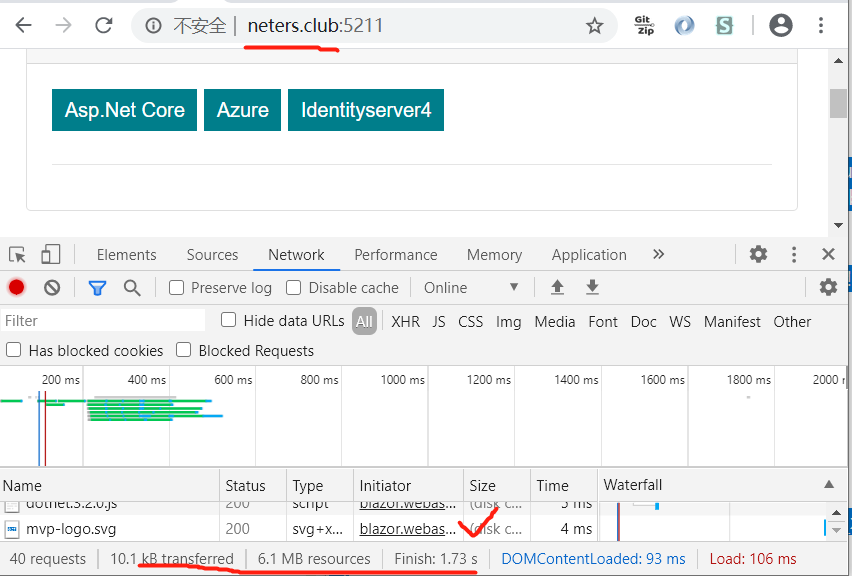
Task: Enable Preserve log
Action: (176, 287)
